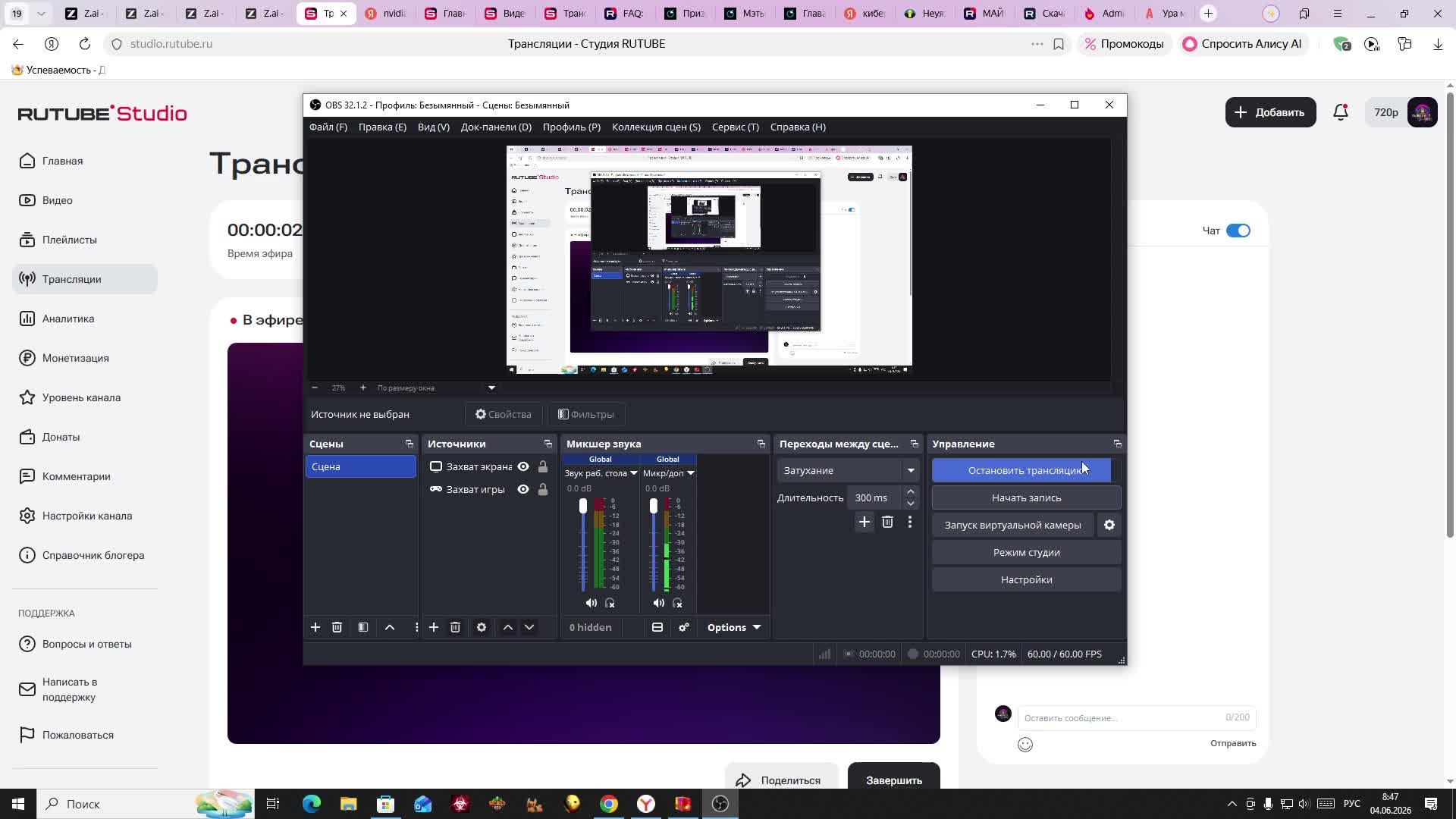Screen dimensions: 1456x819
Task: Open the Файл menu in OBS
Action: click(328, 127)
